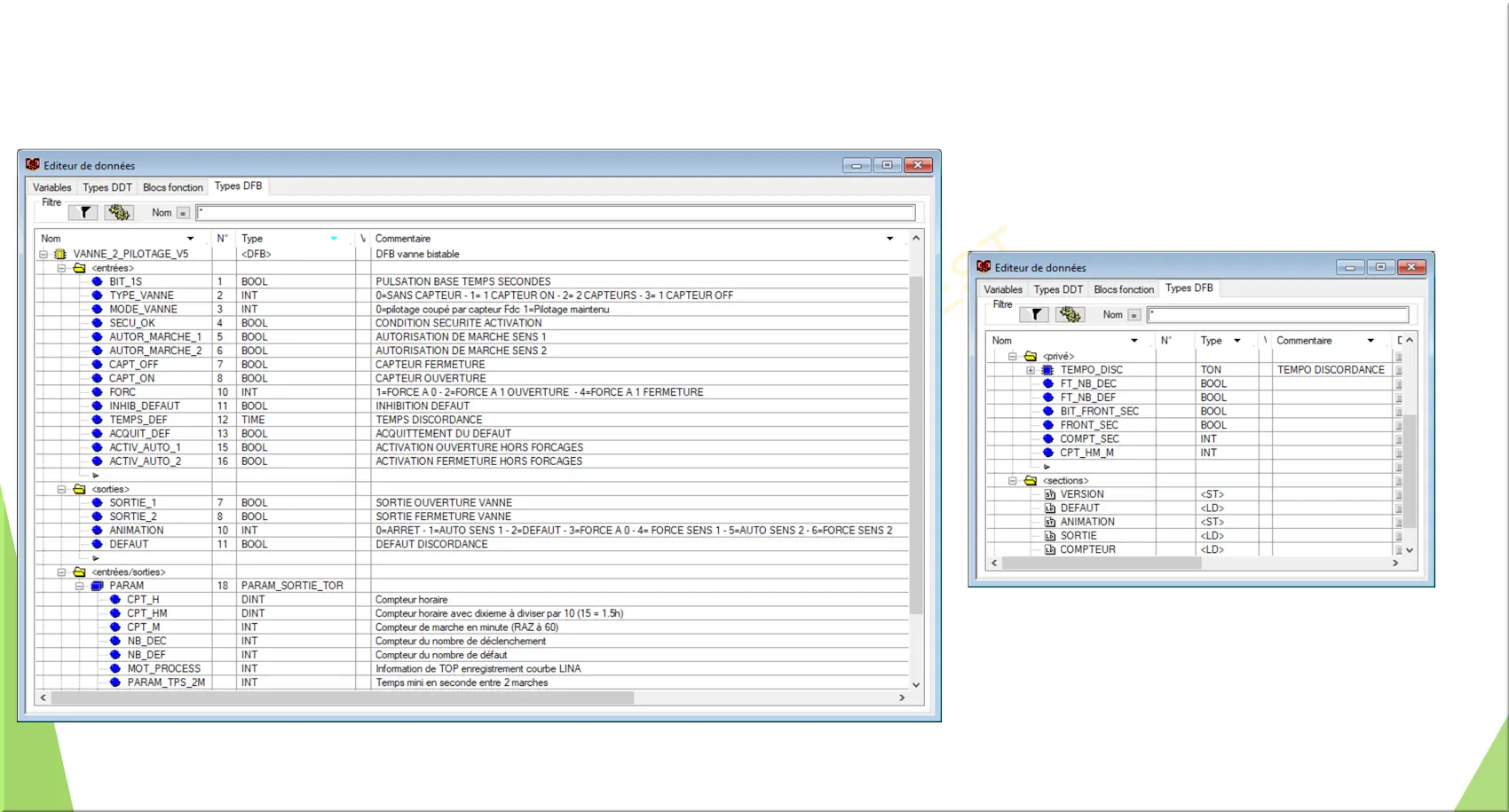Screen dimensions: 1509x812
Task: Open the Nom column dropdown in left window
Action: pyautogui.click(x=190, y=239)
